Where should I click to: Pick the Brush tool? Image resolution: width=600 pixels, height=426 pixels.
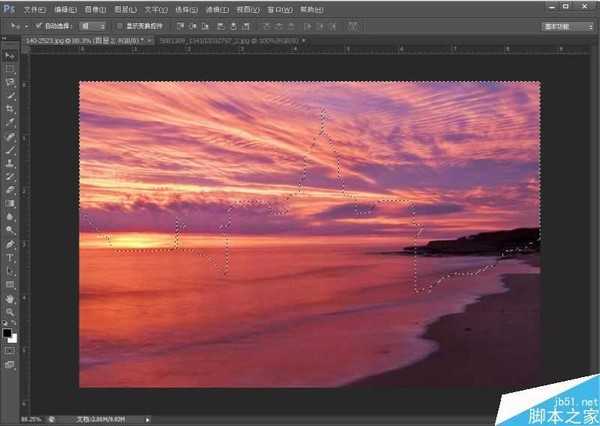[x=10, y=150]
